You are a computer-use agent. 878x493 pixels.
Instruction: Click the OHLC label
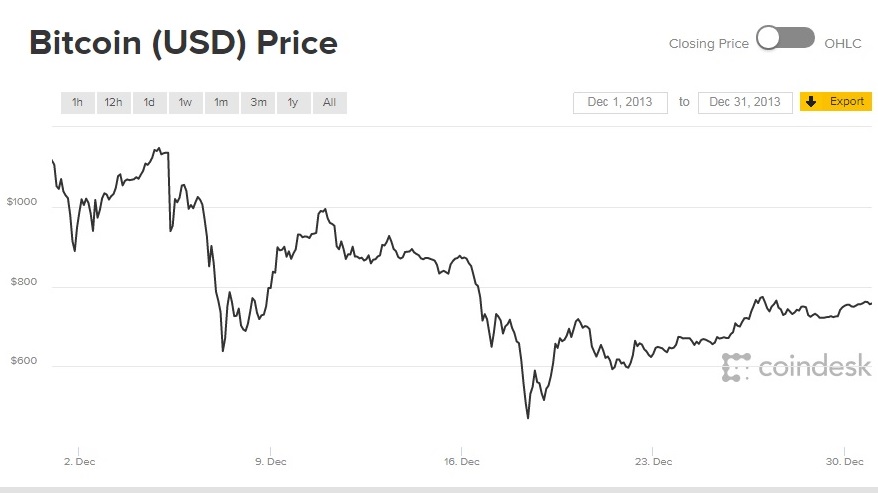coord(841,44)
